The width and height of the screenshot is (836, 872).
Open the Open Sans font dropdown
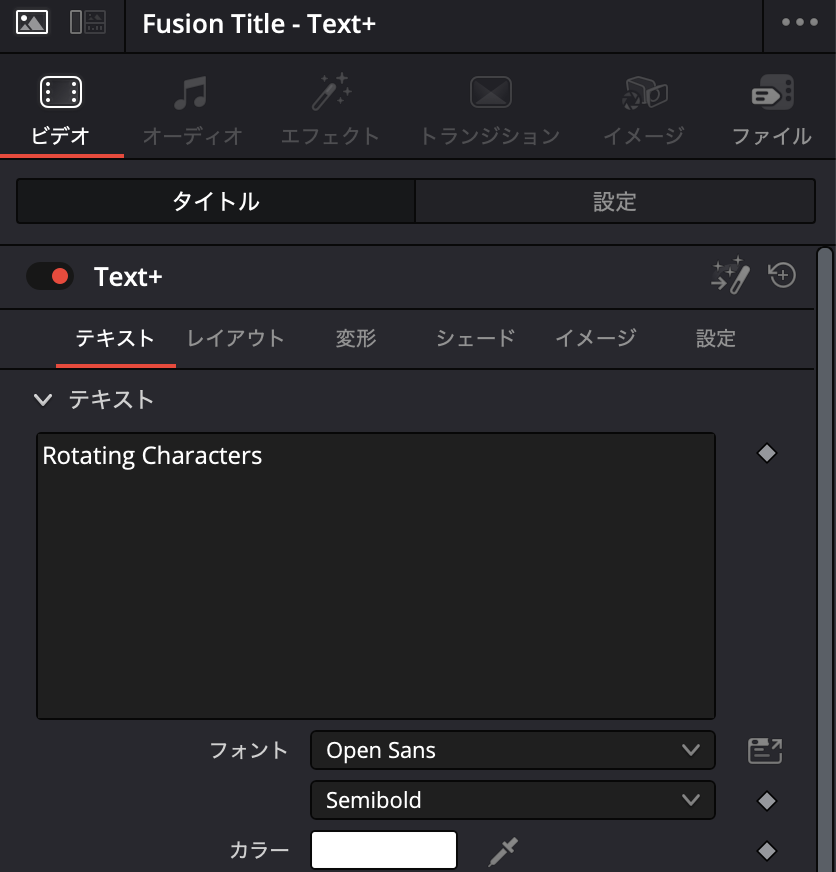click(512, 750)
